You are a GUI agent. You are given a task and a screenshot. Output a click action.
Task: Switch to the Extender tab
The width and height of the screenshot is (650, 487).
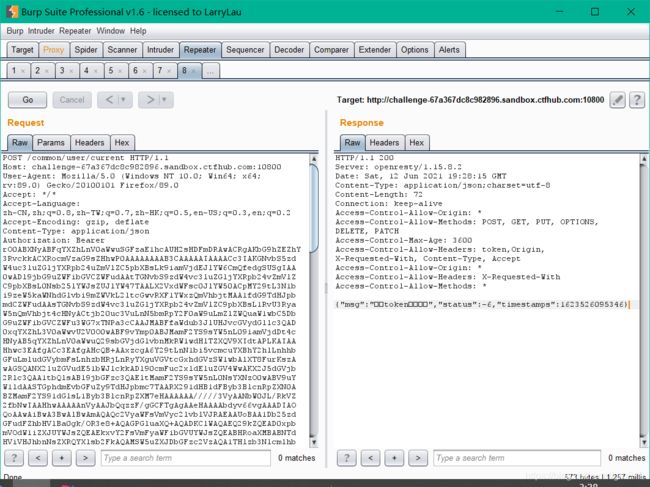(x=375, y=50)
